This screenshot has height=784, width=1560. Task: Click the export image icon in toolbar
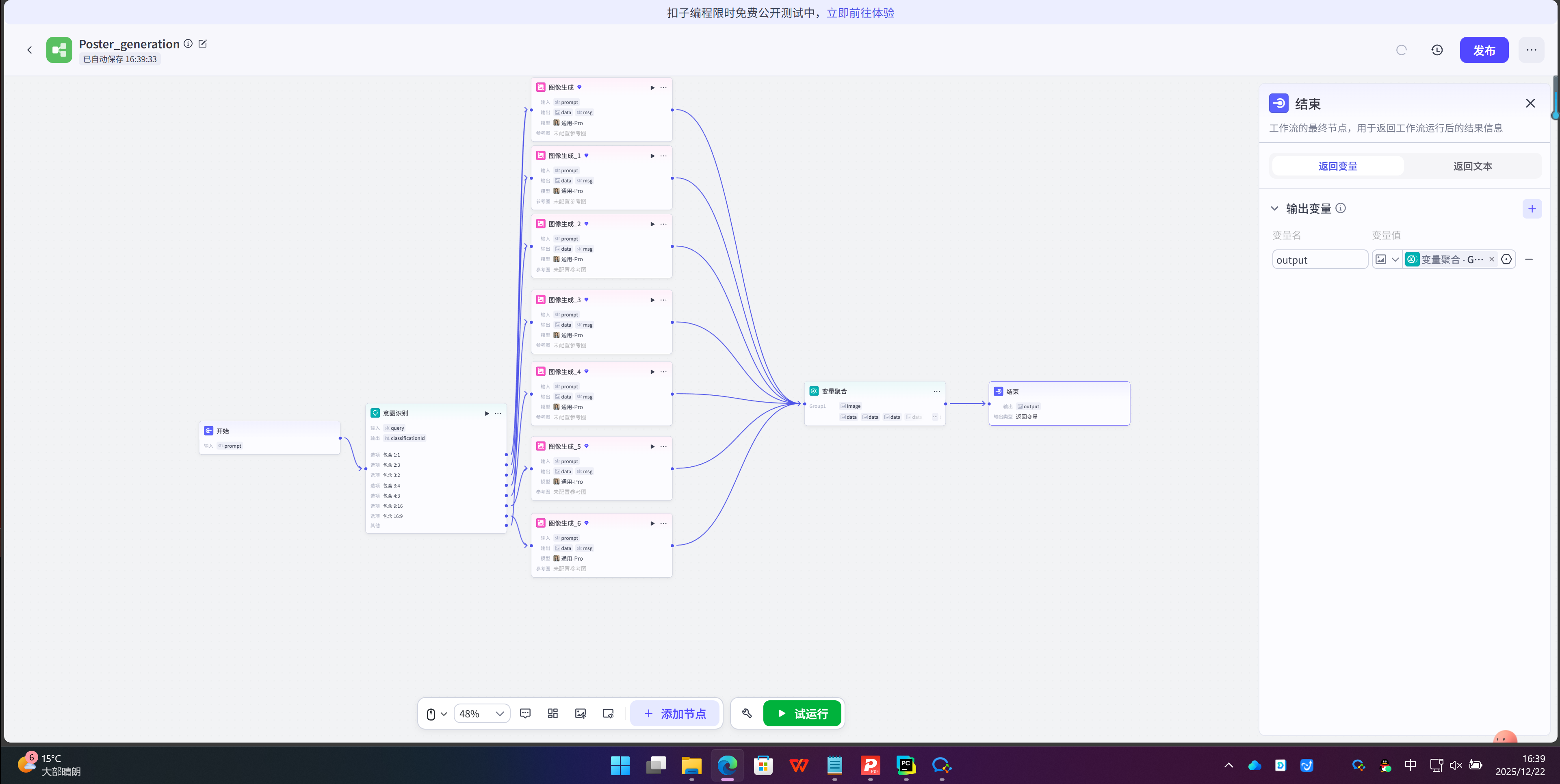[x=580, y=713]
